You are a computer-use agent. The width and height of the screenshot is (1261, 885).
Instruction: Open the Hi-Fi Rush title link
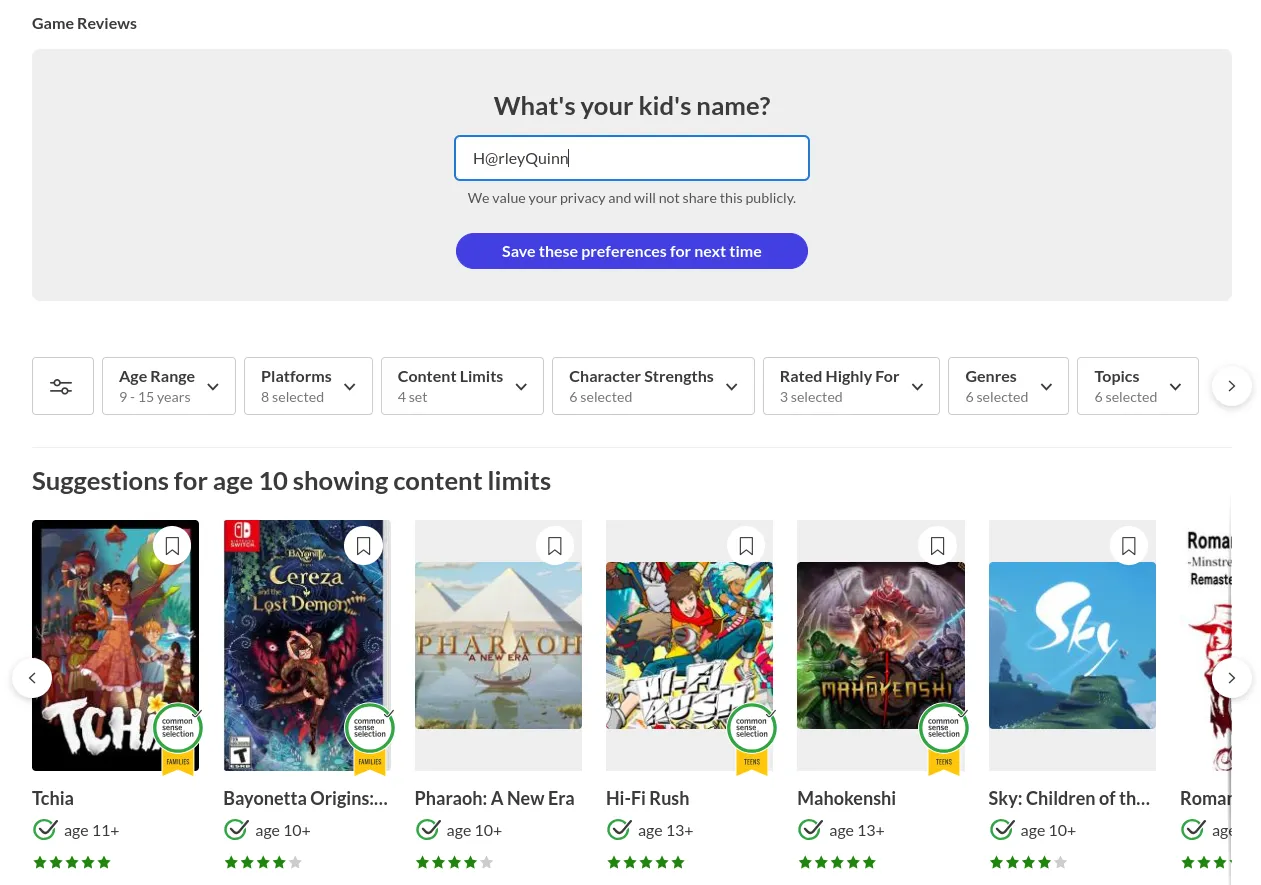[x=647, y=798]
